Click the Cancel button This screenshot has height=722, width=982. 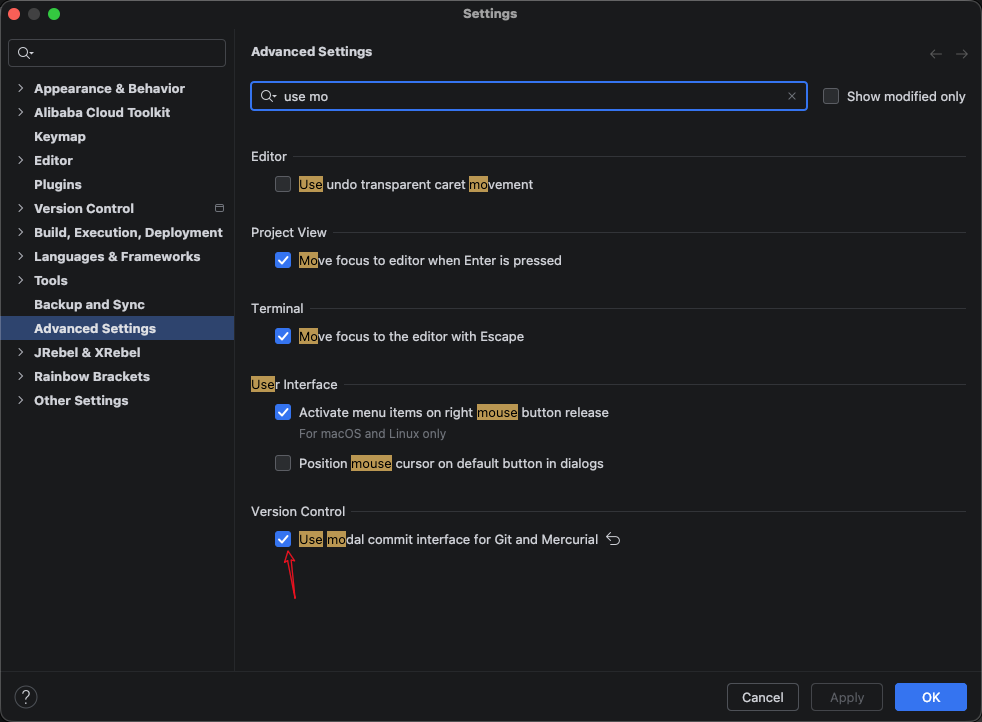762,697
